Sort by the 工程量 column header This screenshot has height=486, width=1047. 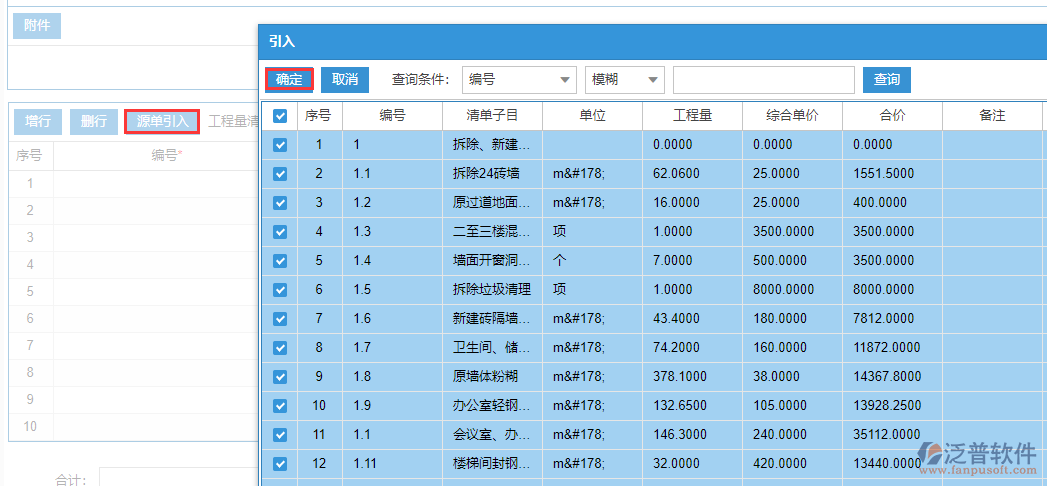point(692,116)
